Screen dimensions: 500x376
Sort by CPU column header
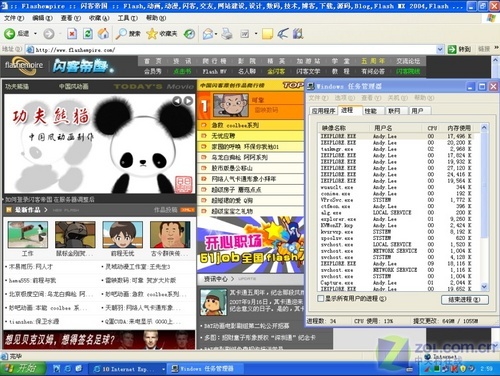coord(432,128)
